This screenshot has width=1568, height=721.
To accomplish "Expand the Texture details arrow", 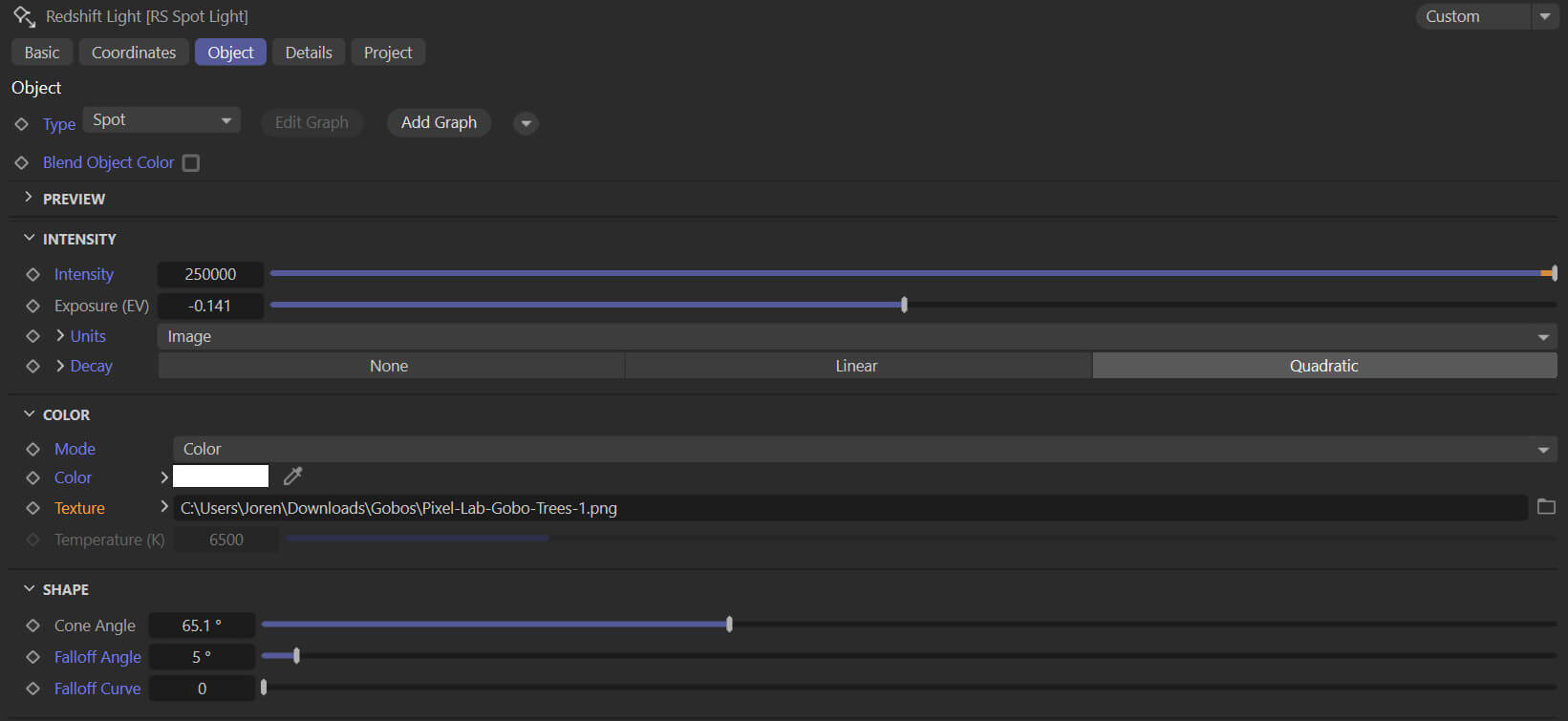I will pos(164,506).
